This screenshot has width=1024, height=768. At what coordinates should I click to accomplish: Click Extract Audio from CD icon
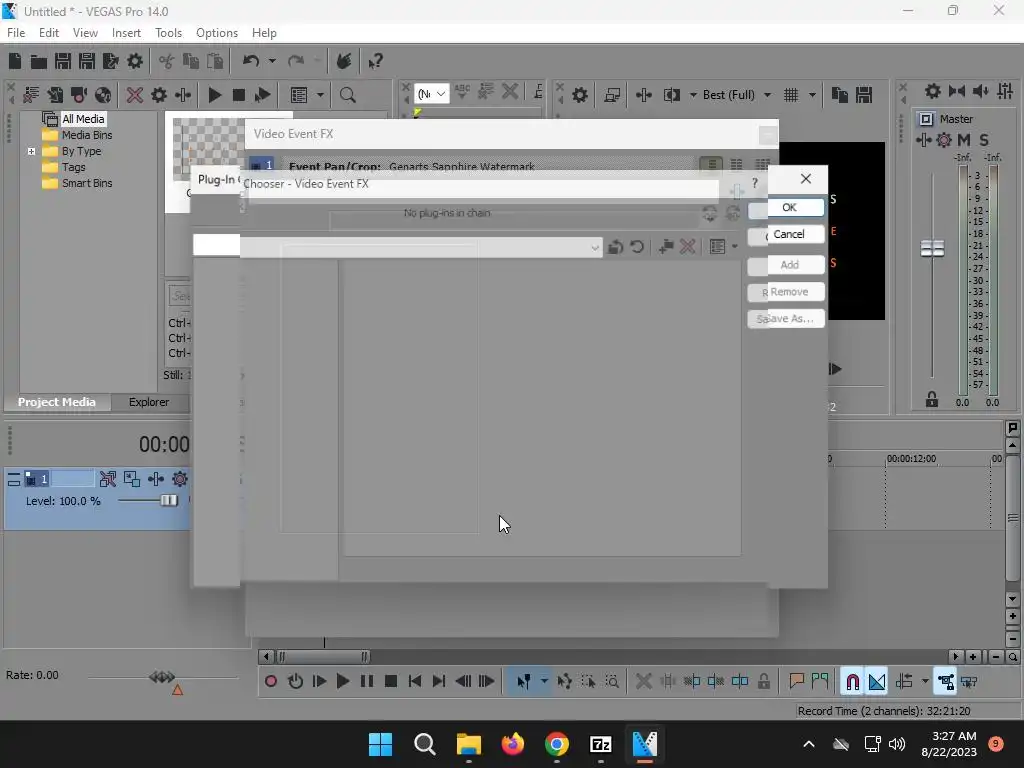click(103, 95)
